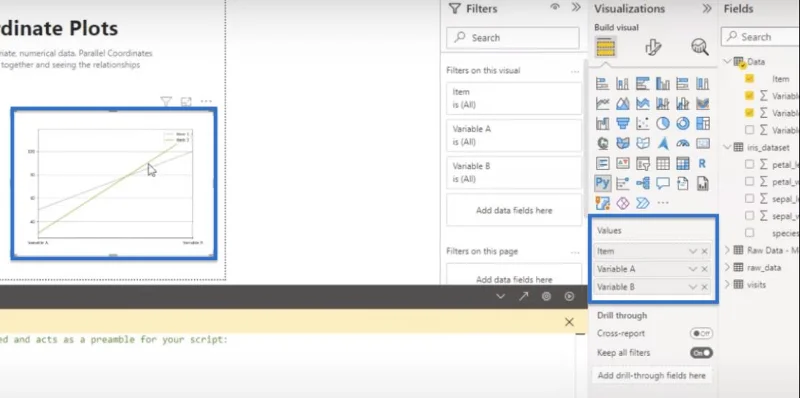The height and width of the screenshot is (398, 800).
Task: Expand the raw_data table
Action: coord(727,267)
